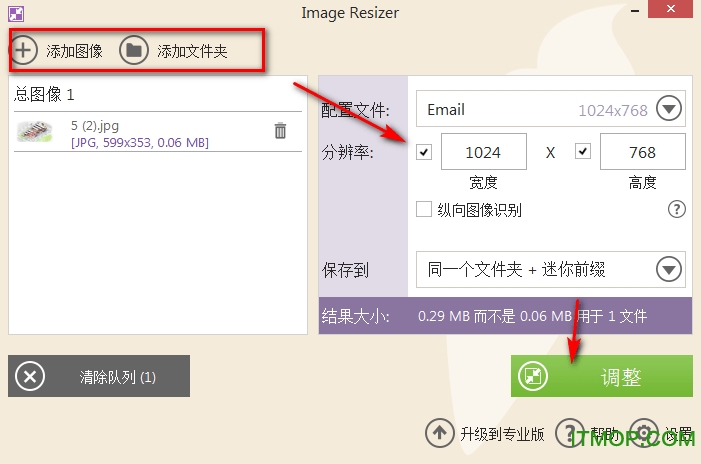Click the width field showing 1024
Screen dimensions: 701x464
coord(484,152)
